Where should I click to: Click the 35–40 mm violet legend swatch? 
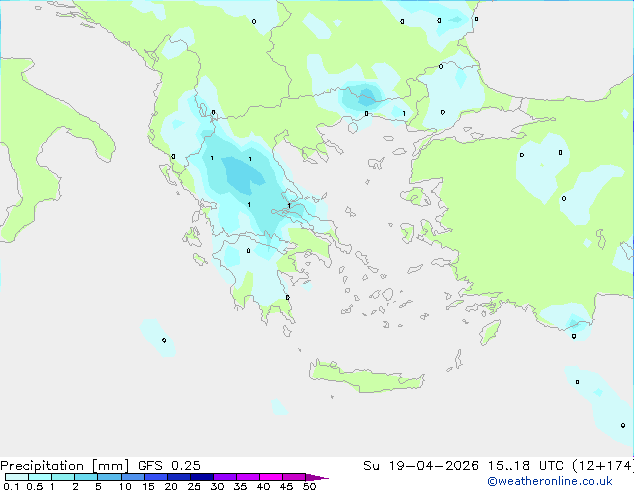(x=247, y=477)
